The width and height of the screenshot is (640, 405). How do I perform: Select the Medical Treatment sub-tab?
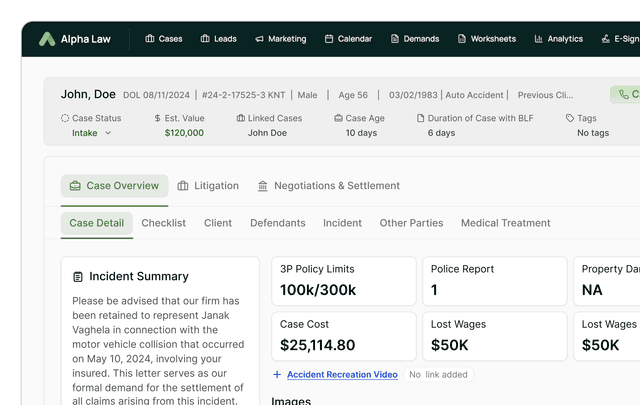pyautogui.click(x=505, y=223)
